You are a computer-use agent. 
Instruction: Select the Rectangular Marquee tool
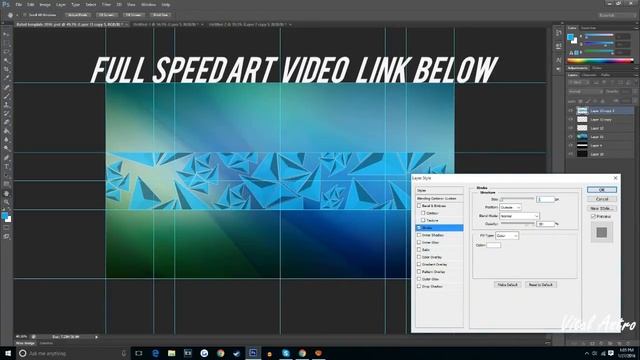click(x=6, y=43)
